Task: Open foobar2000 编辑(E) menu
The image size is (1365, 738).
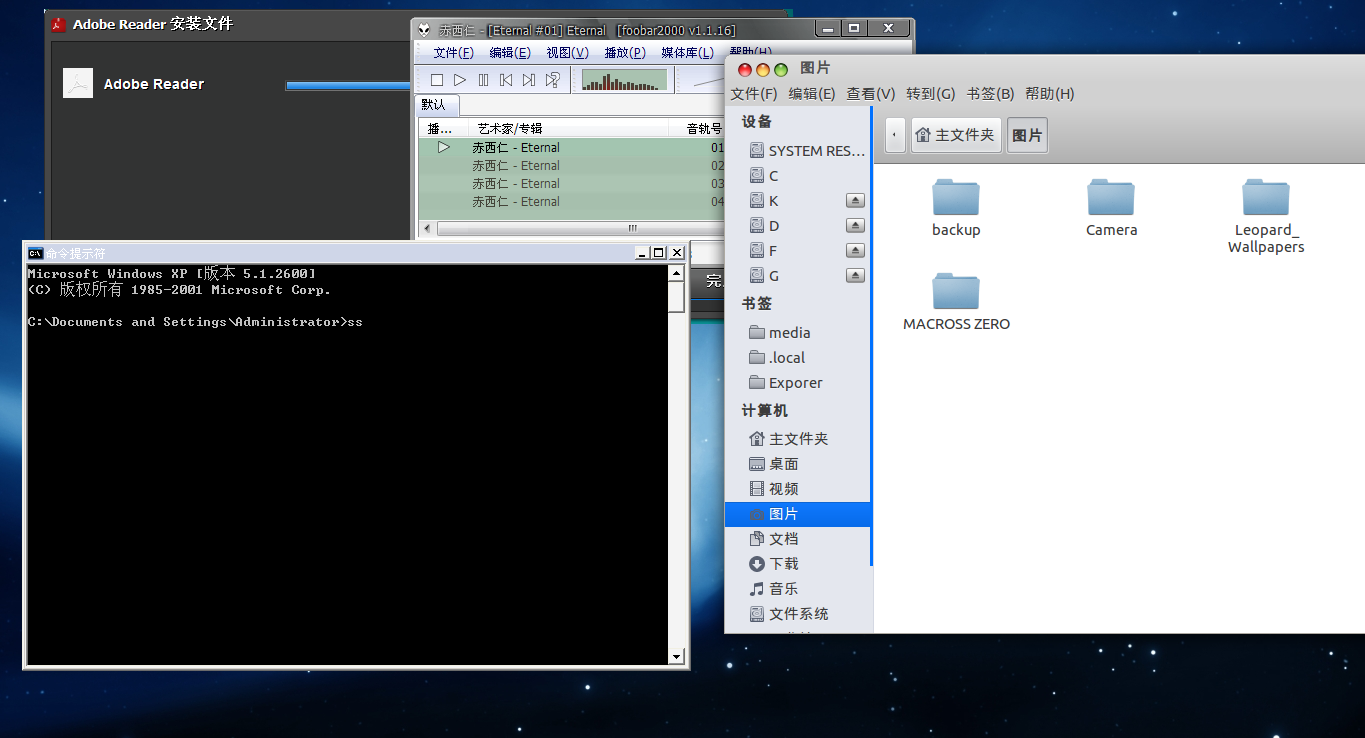Action: click(510, 52)
